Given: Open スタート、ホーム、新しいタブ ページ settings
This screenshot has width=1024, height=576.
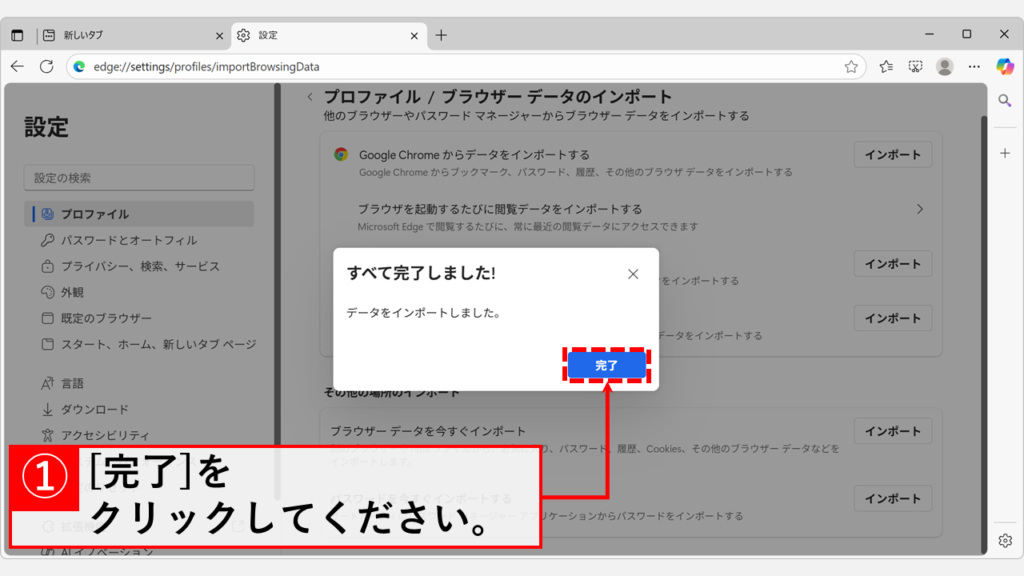Looking at the screenshot, I should point(147,344).
